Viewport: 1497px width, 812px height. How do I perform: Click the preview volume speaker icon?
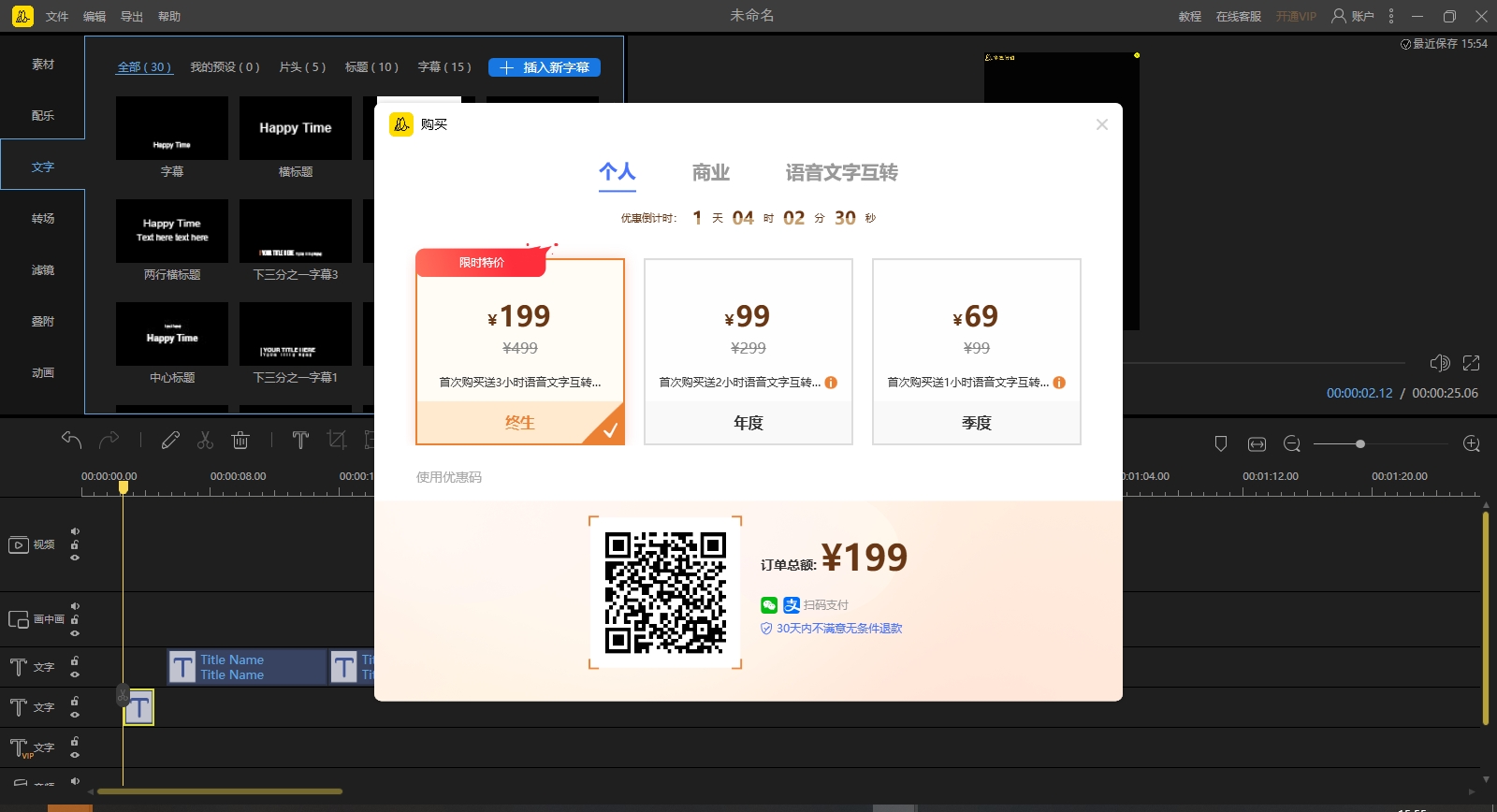(1439, 363)
